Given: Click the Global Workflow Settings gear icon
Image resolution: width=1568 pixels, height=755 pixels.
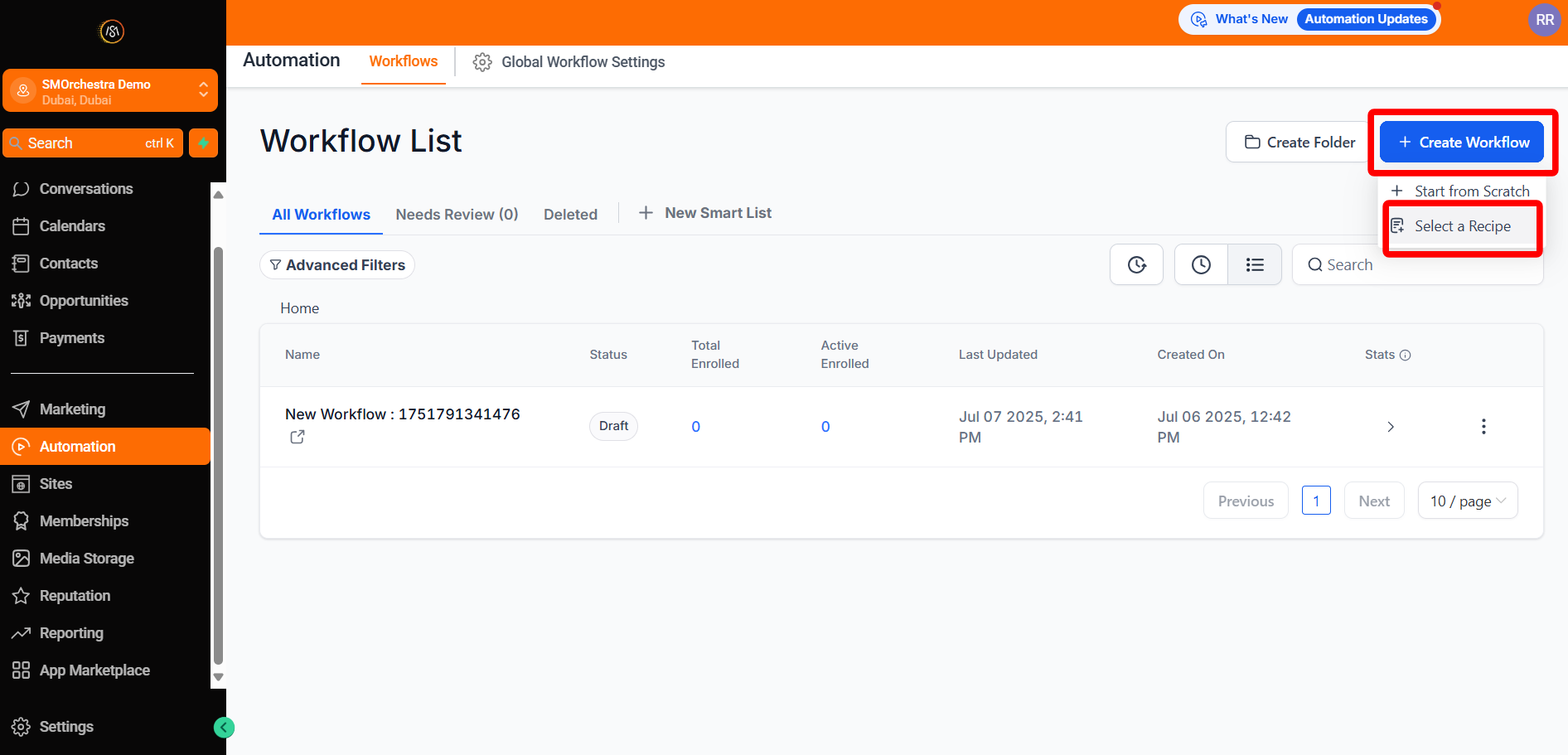Looking at the screenshot, I should click(x=482, y=62).
